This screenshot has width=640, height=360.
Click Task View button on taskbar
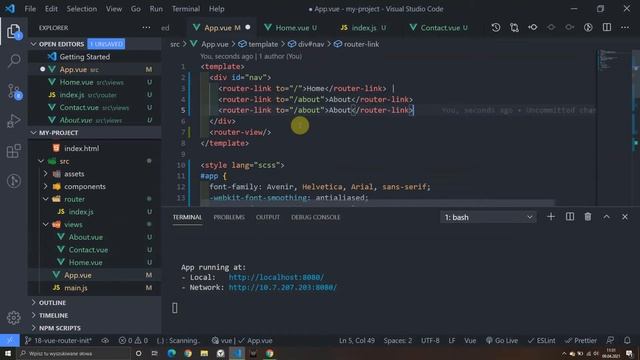pyautogui.click(x=155, y=353)
